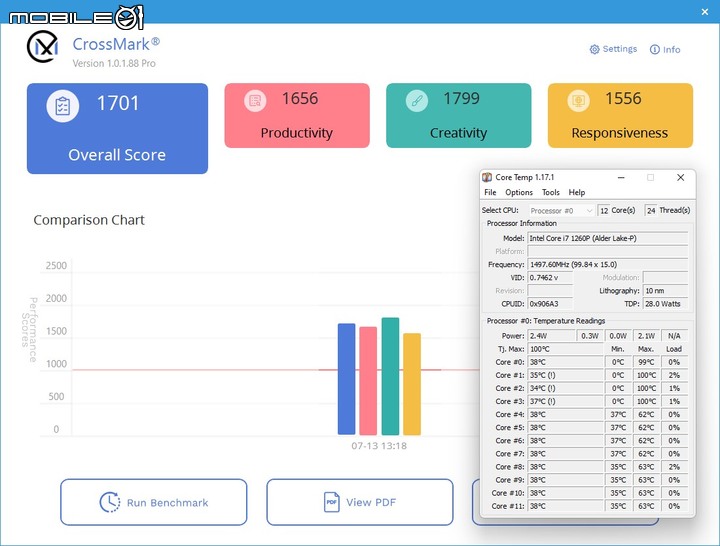
Task: Click the Power value 2.4W
Action: coord(551,336)
